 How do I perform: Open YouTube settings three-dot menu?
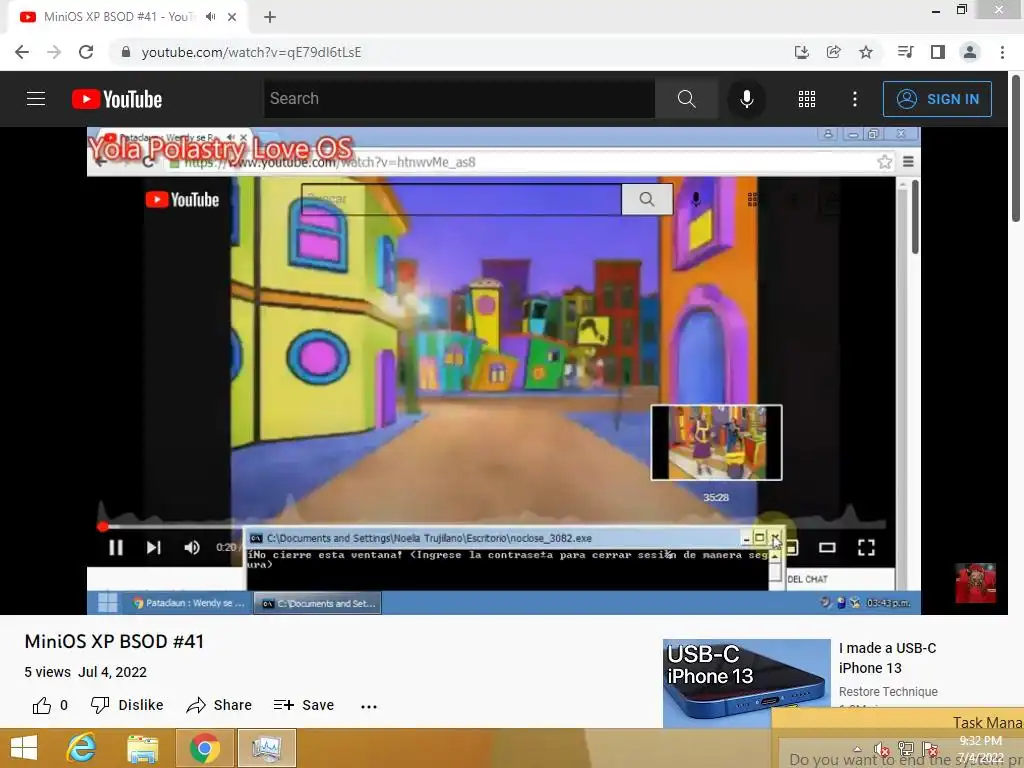point(855,99)
